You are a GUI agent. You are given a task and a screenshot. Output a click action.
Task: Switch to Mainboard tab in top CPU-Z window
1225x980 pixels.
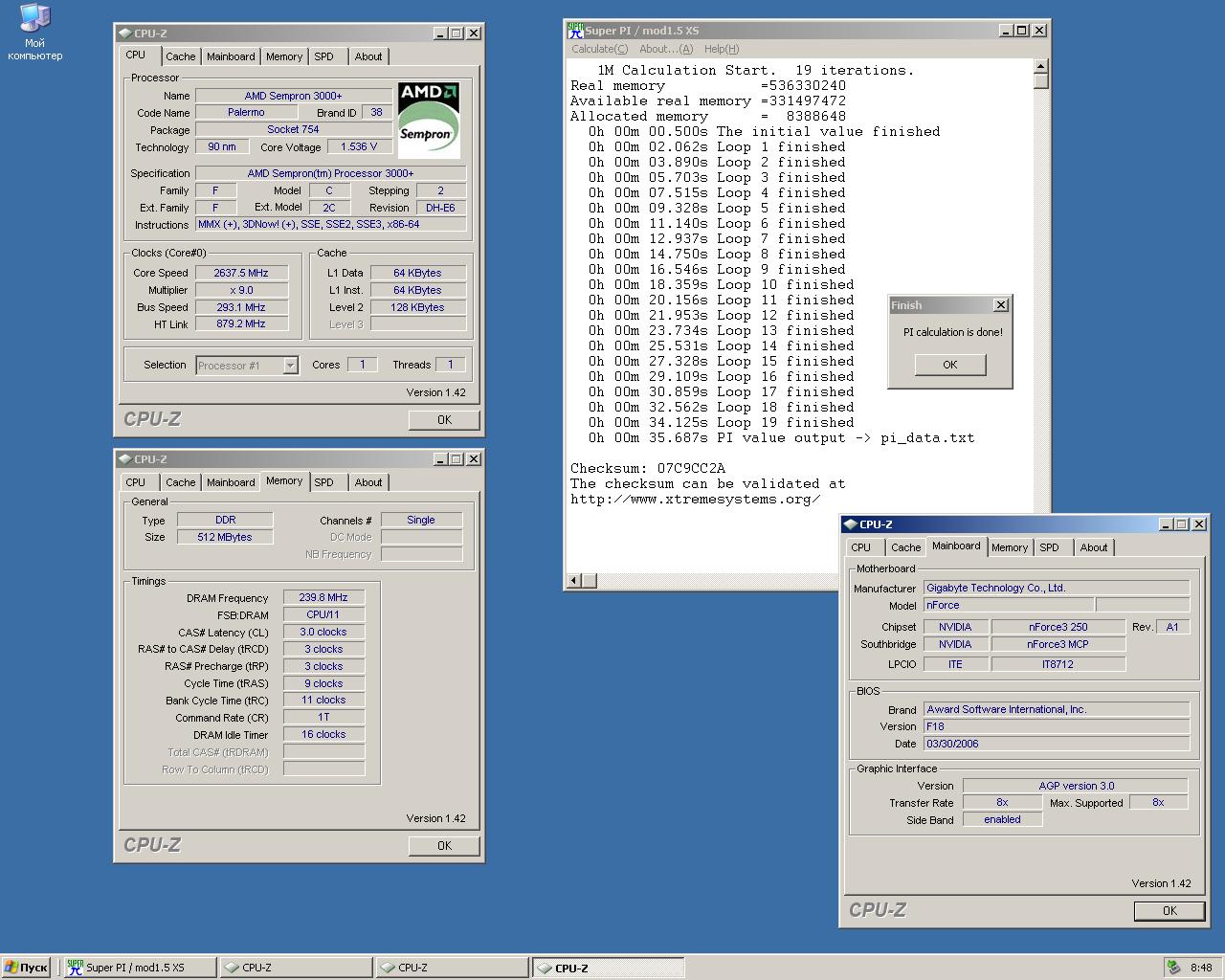click(x=231, y=56)
